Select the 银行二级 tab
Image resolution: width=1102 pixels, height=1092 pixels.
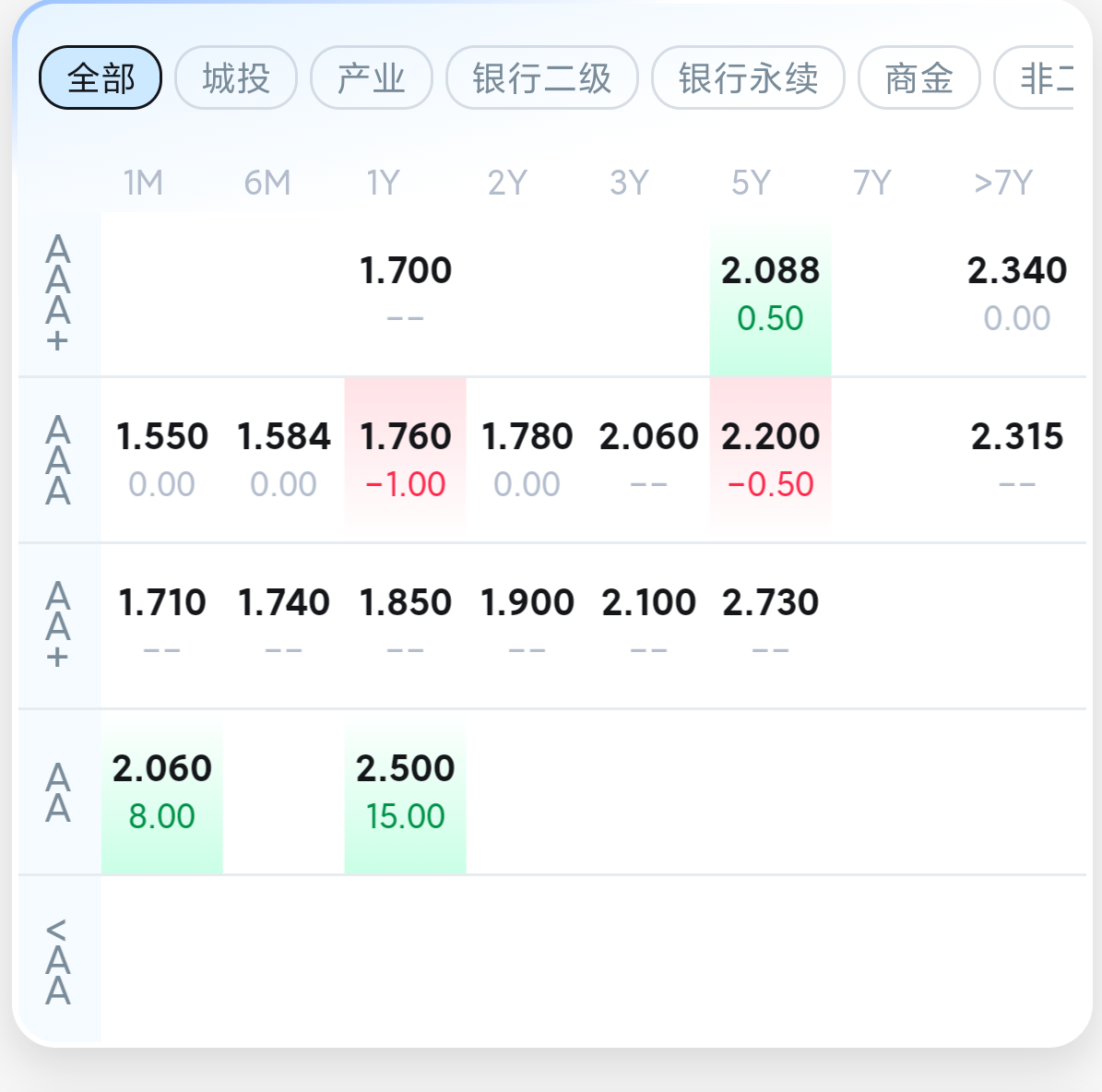point(541,78)
